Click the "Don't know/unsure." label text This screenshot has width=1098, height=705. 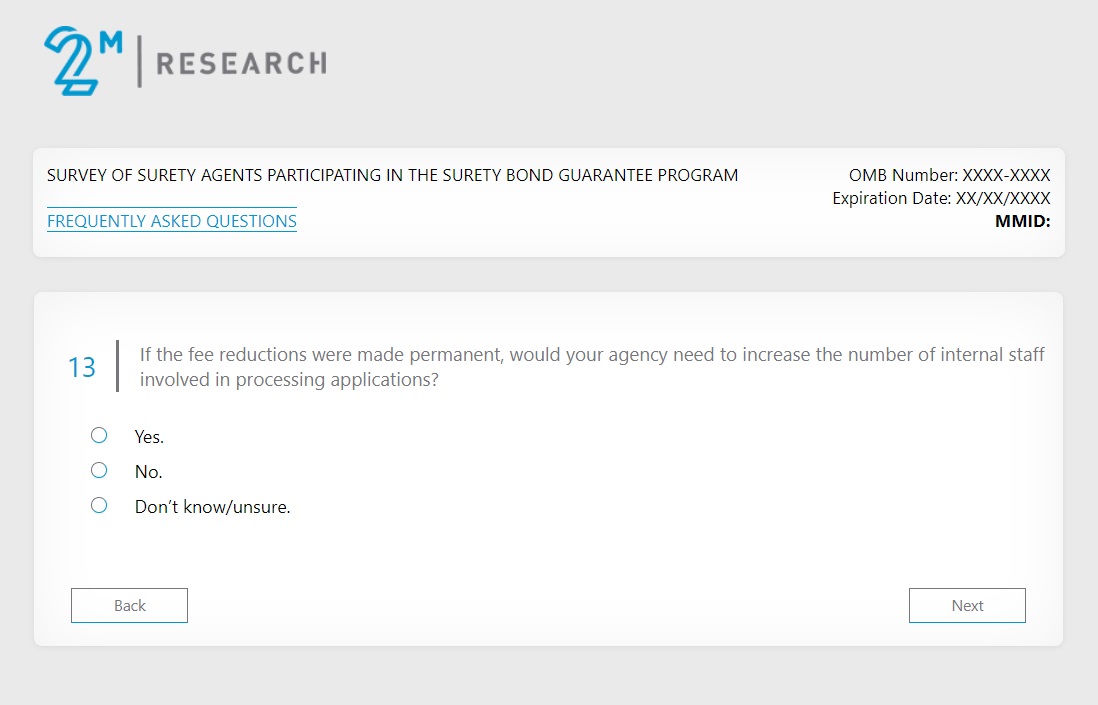click(x=212, y=507)
